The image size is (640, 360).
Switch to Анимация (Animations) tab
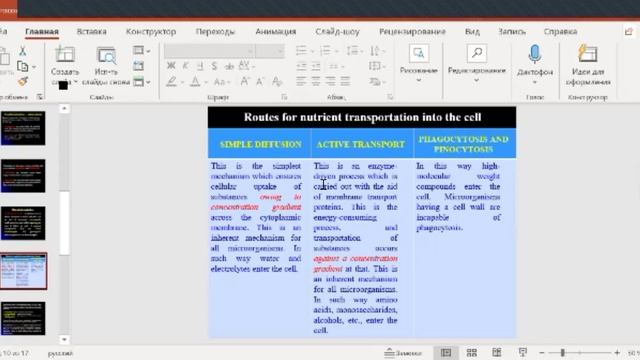point(276,31)
